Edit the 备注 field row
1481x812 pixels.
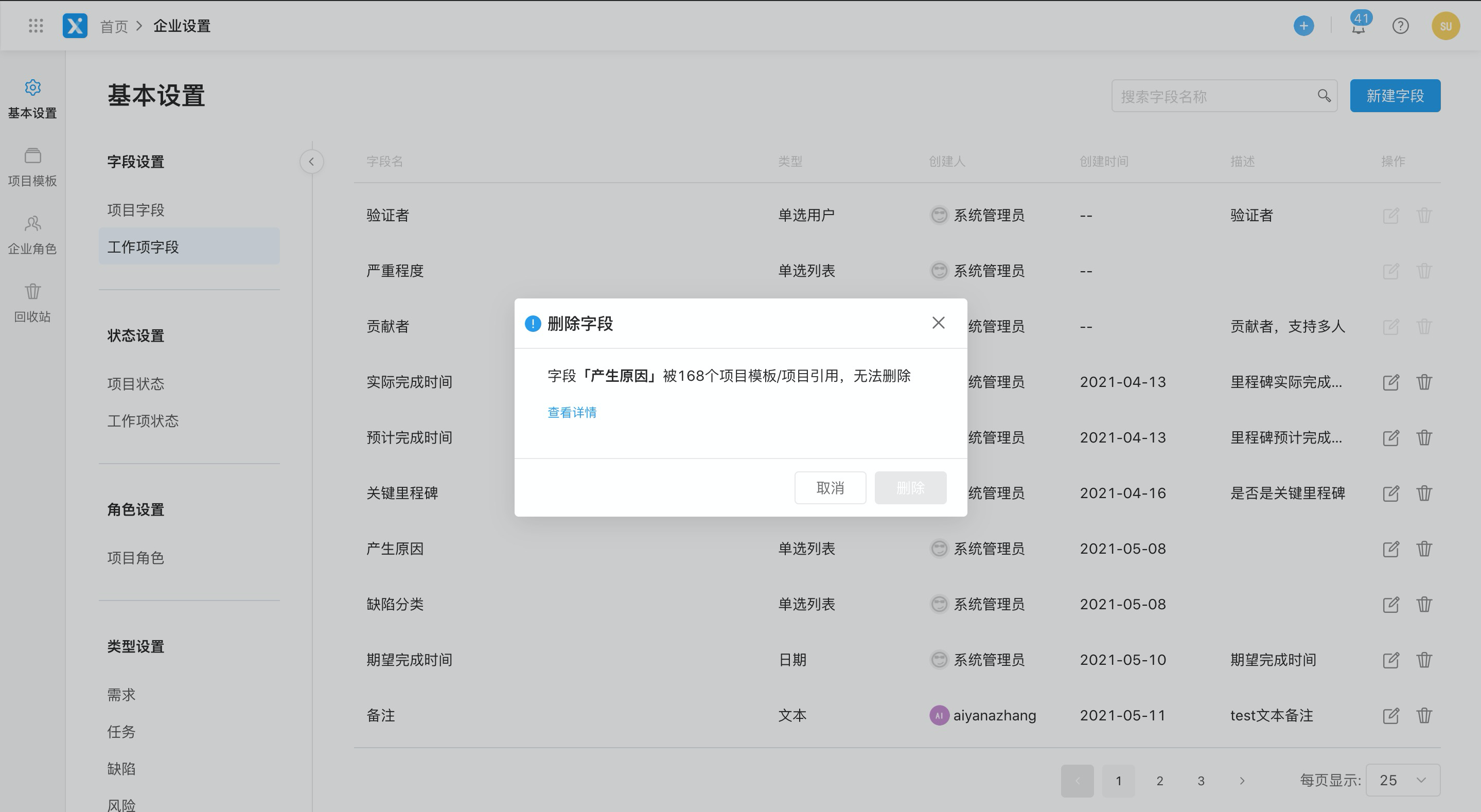tap(1390, 715)
